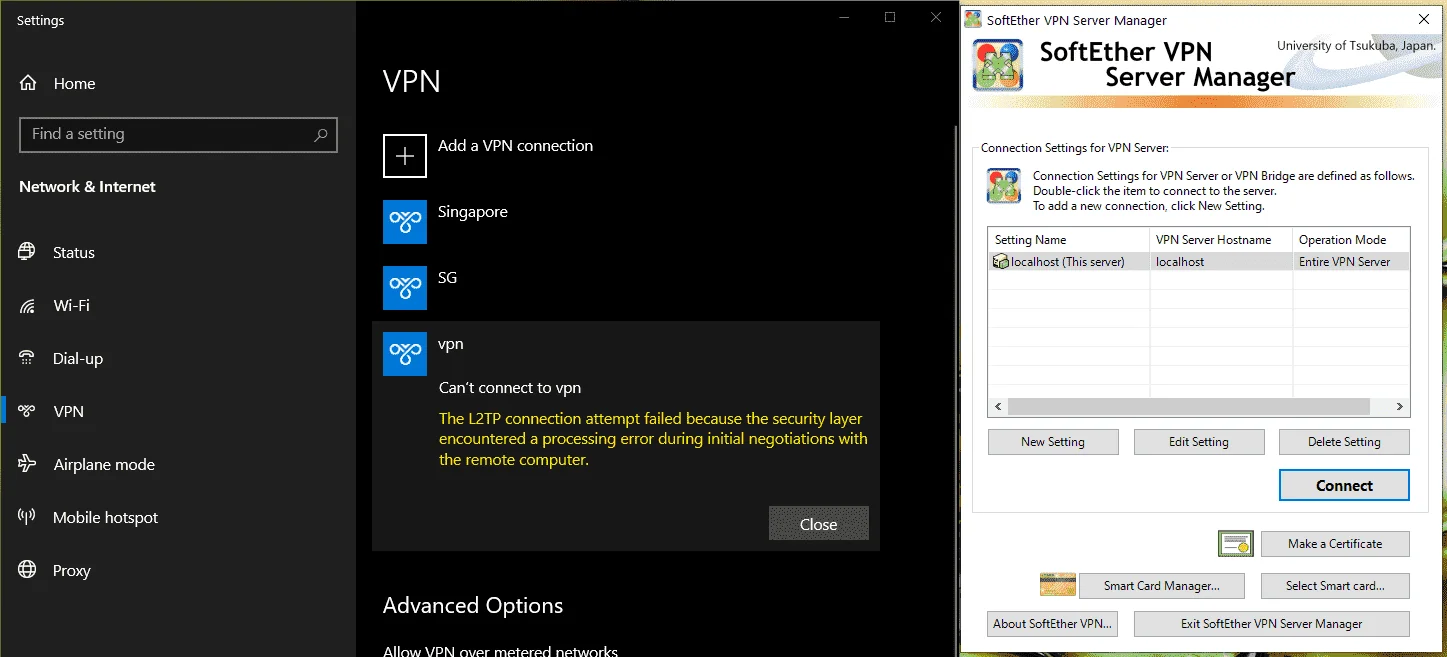Open Smart Card Manager
The image size is (1447, 657).
pyautogui.click(x=1162, y=586)
